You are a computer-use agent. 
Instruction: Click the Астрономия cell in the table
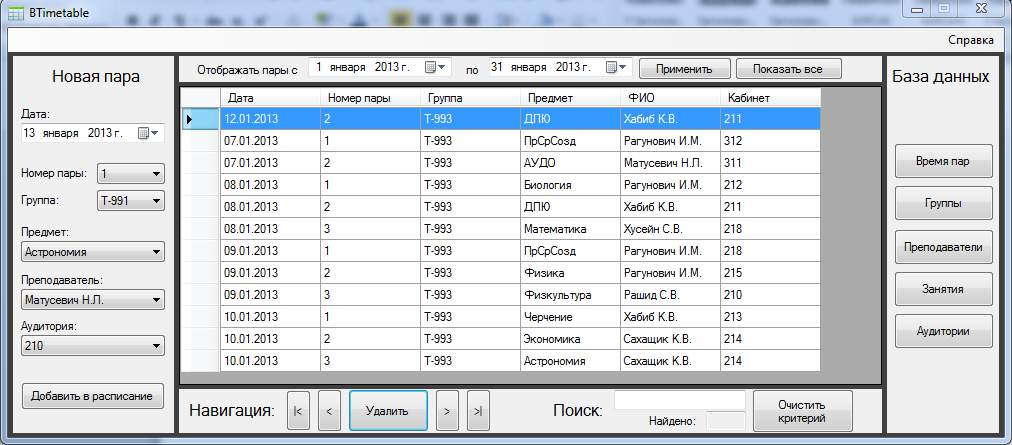tap(571, 361)
